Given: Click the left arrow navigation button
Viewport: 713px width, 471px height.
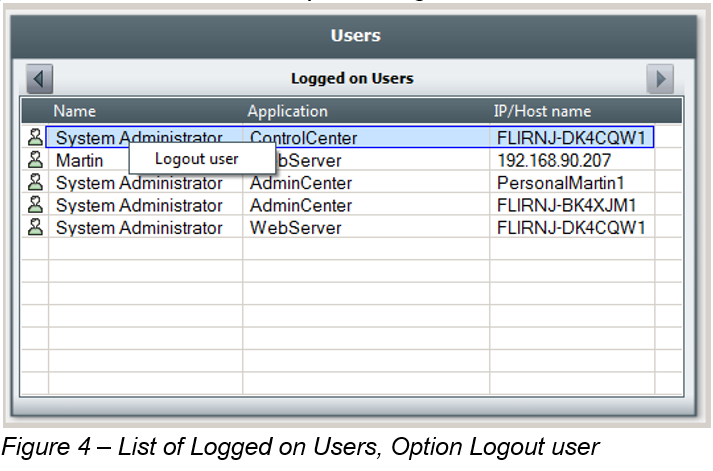Looking at the screenshot, I should [x=40, y=78].
